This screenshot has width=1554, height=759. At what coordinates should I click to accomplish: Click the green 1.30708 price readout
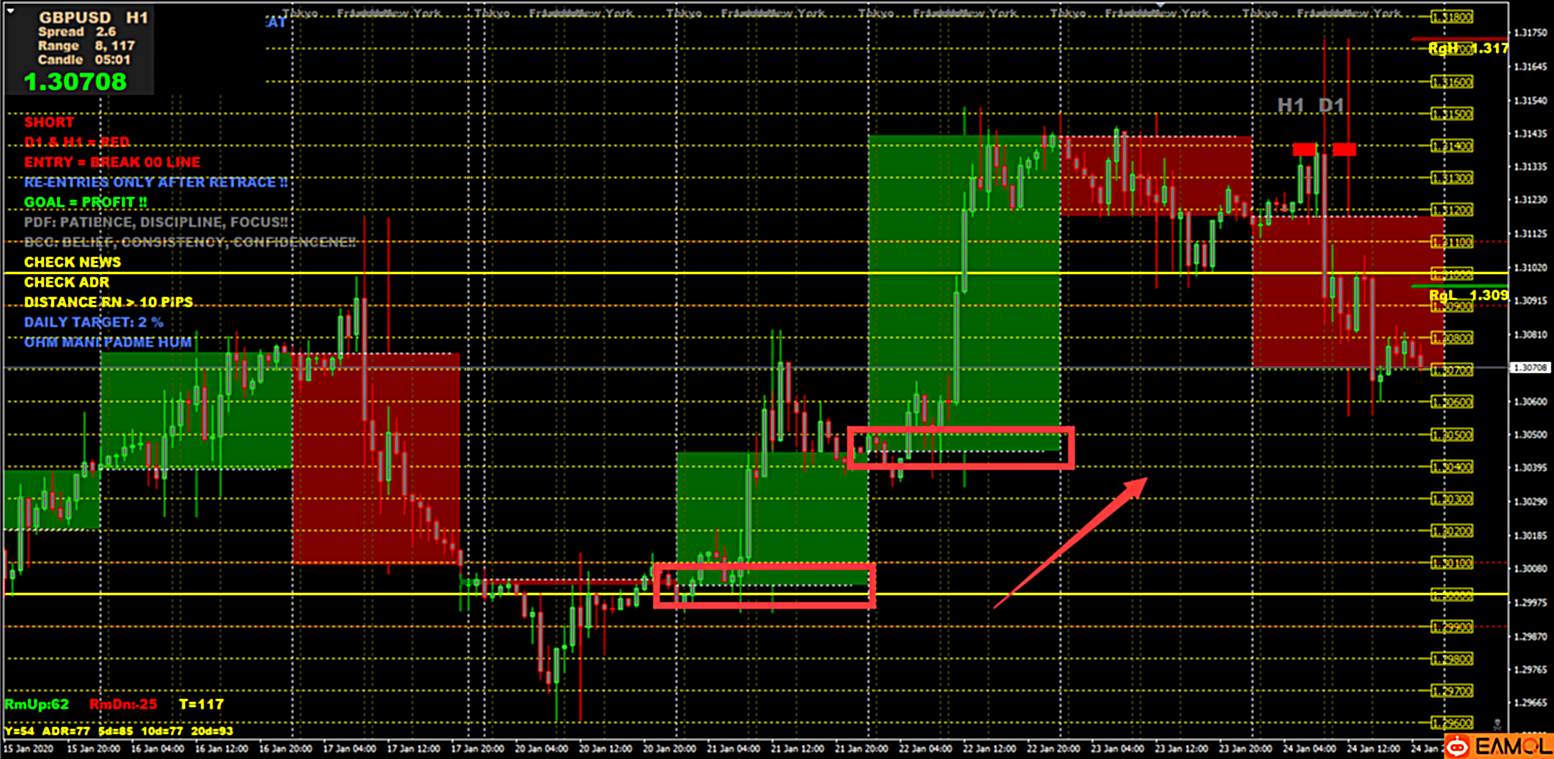point(75,82)
